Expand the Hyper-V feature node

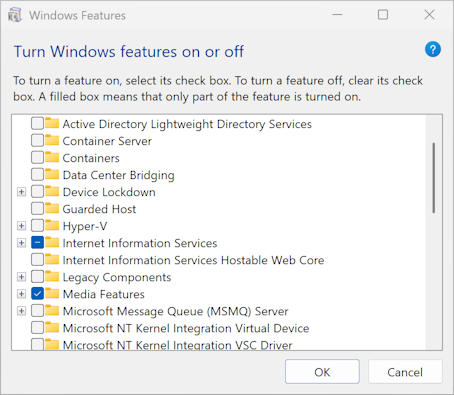(x=21, y=226)
